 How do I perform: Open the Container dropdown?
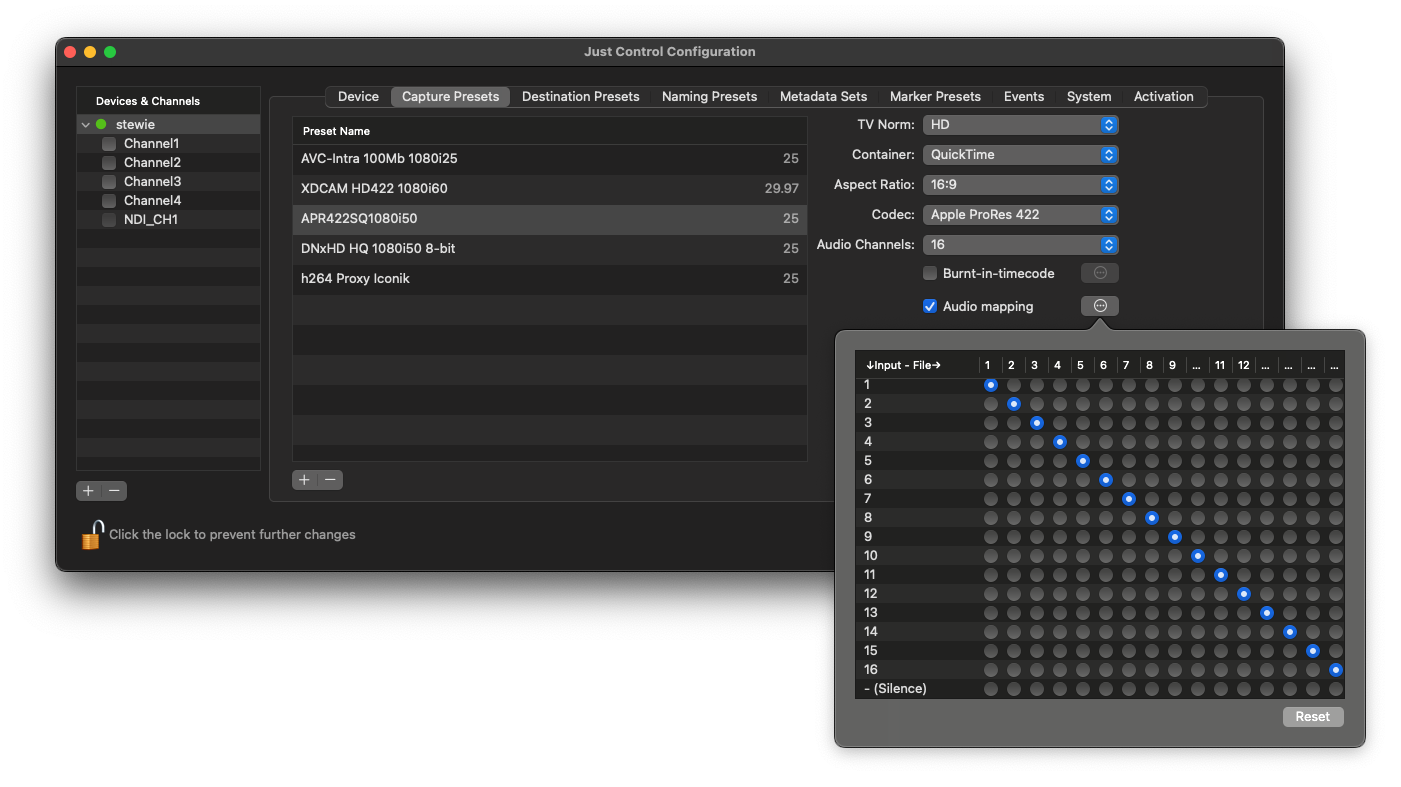[1021, 155]
